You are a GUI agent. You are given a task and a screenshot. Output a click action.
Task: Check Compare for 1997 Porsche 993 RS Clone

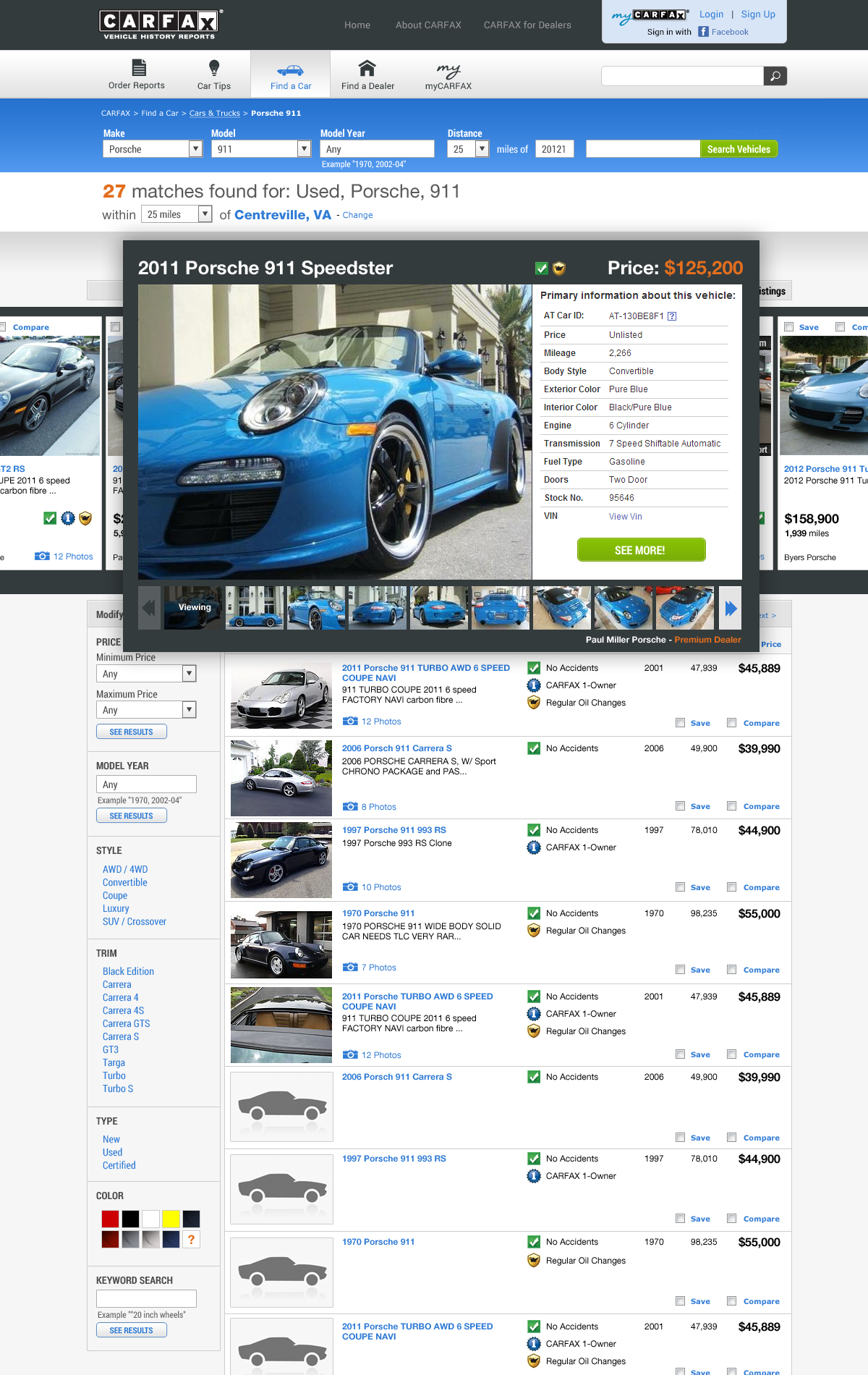[x=731, y=887]
